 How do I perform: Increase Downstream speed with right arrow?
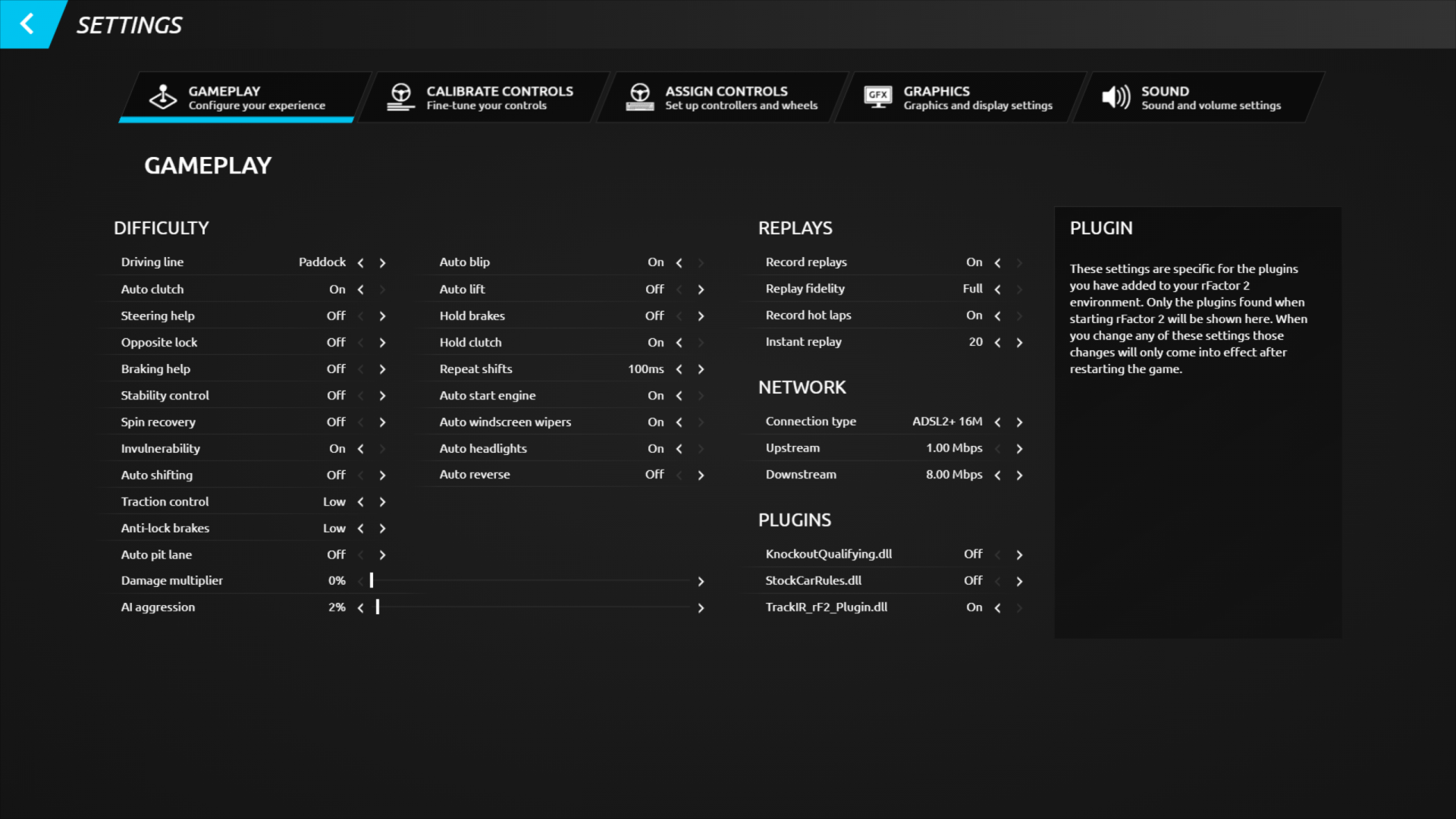tap(1019, 475)
